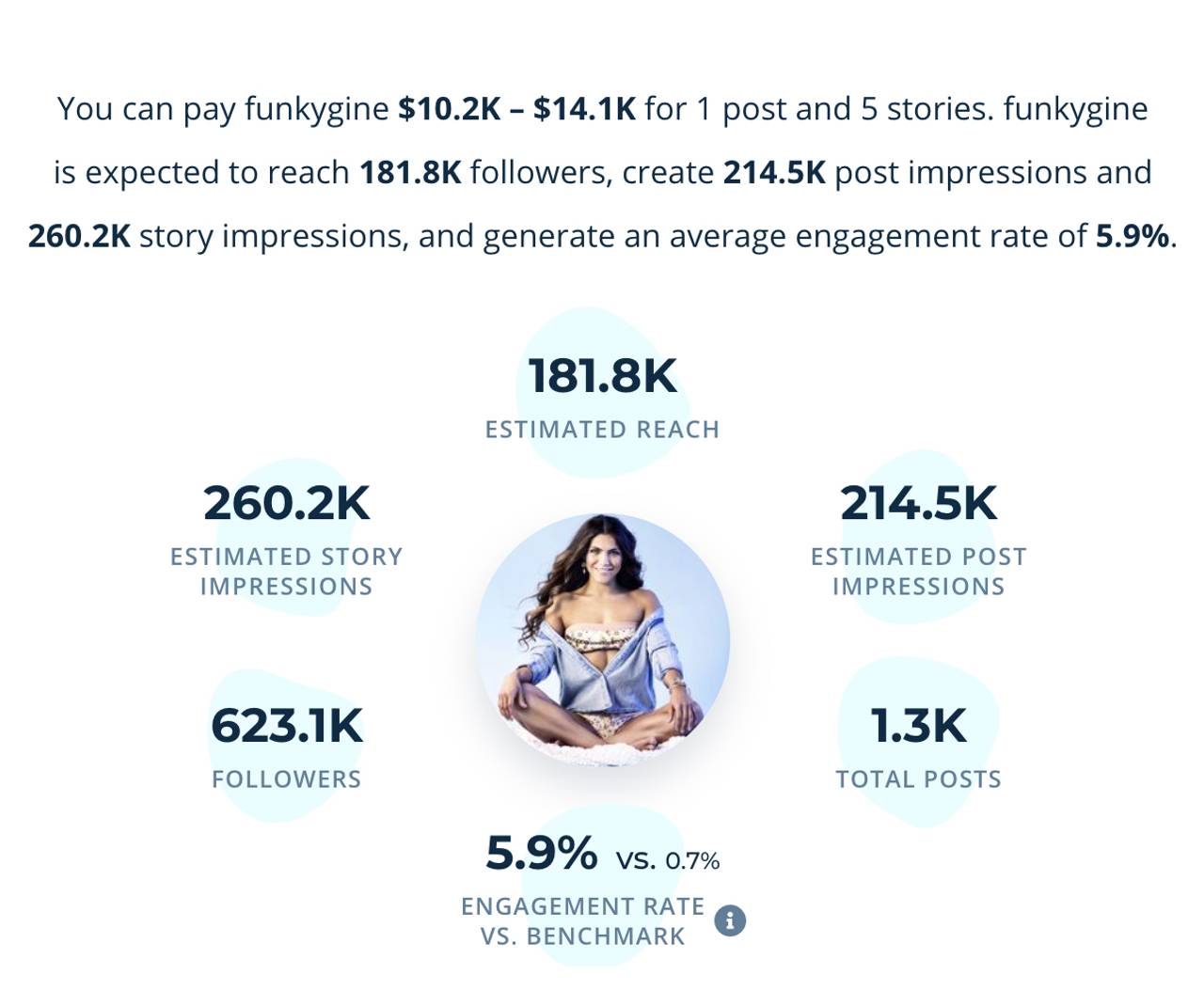
Task: Click the $10.2K – $14.1K price range text
Action: [516, 109]
